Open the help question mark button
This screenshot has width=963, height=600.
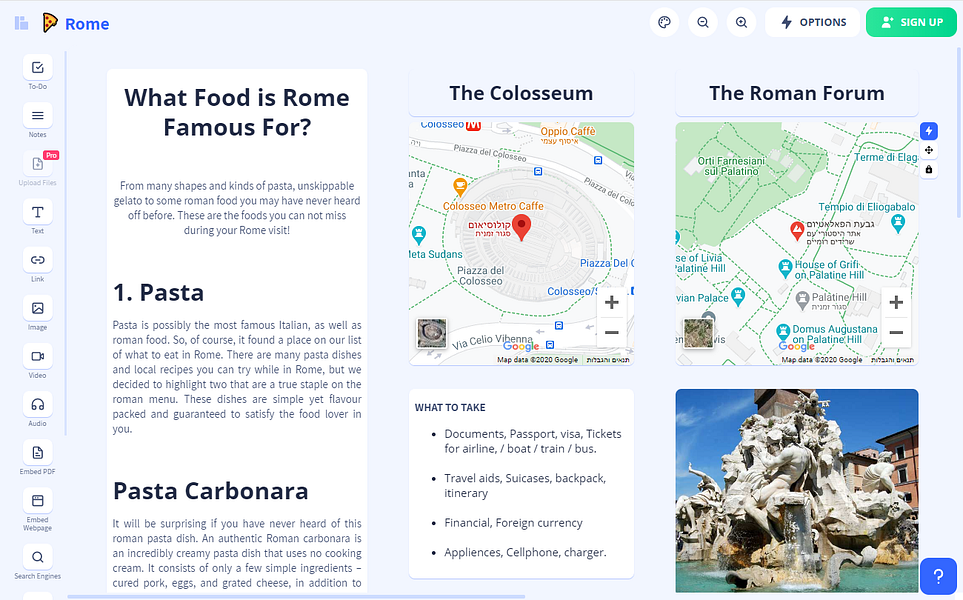point(938,576)
